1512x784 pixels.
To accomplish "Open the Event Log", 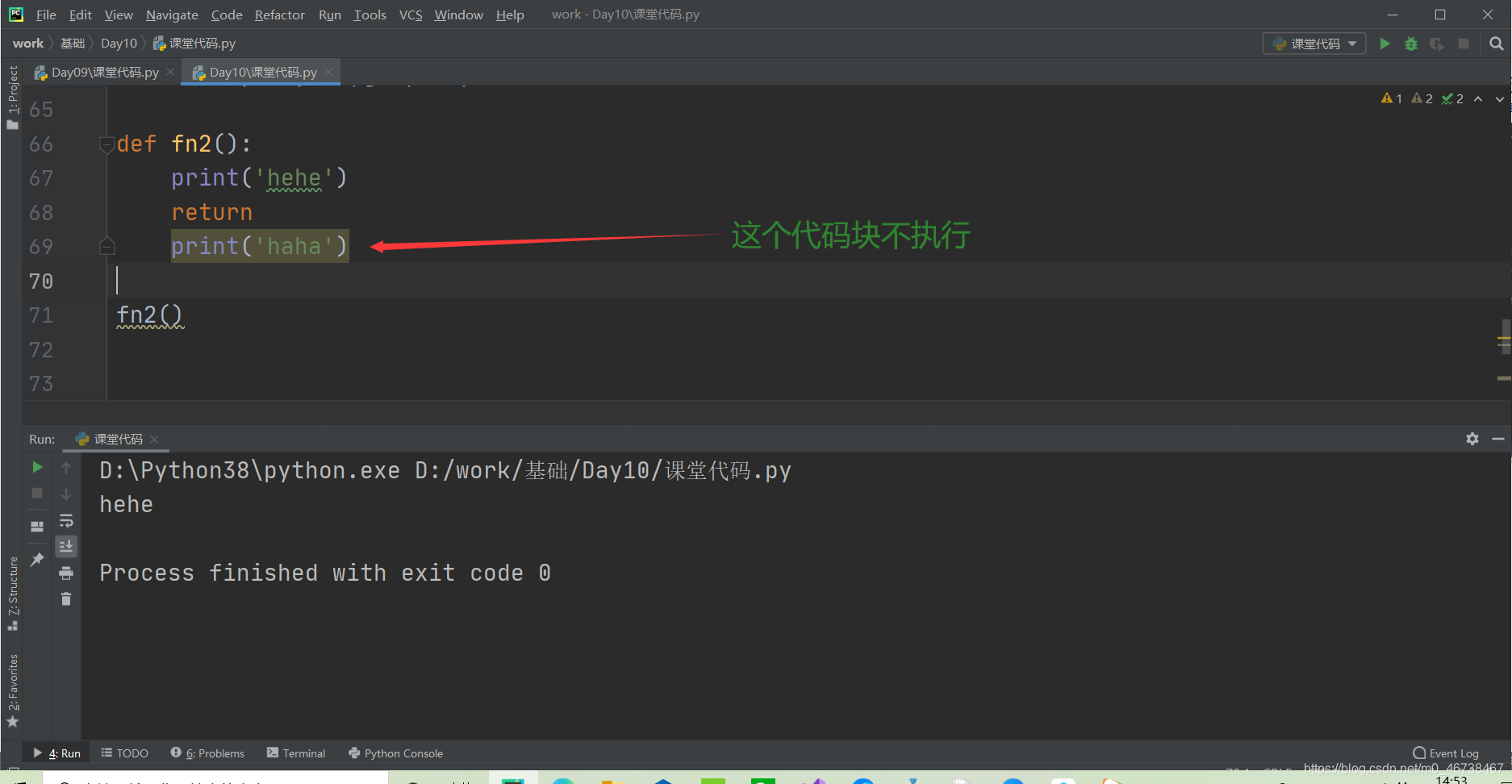I will [1446, 753].
